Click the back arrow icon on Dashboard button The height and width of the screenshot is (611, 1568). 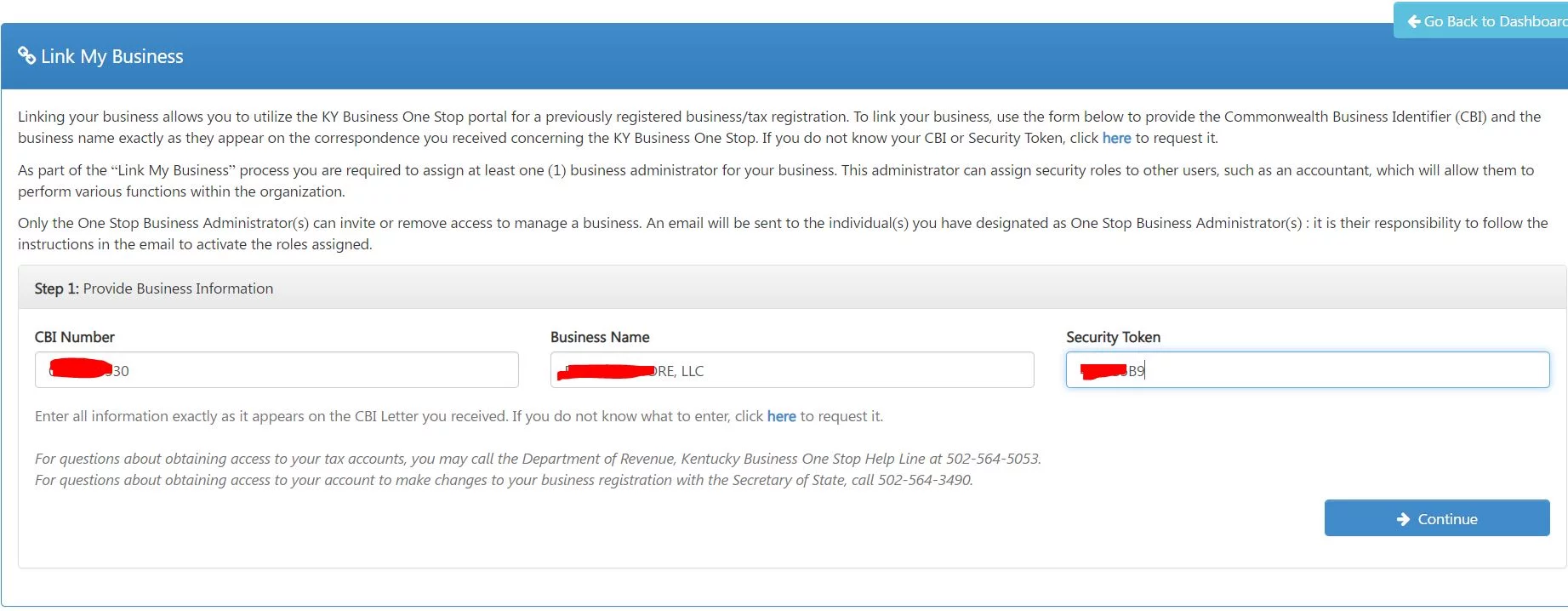[1414, 21]
